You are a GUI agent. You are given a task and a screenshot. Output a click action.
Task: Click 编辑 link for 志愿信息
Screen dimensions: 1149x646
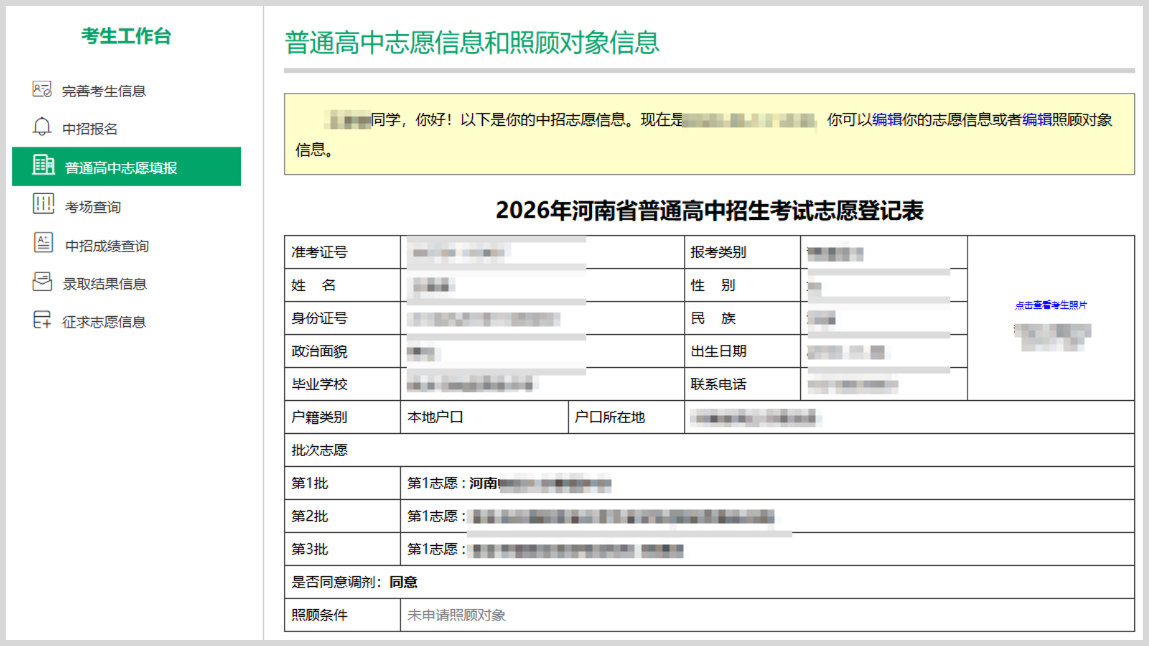tap(887, 119)
